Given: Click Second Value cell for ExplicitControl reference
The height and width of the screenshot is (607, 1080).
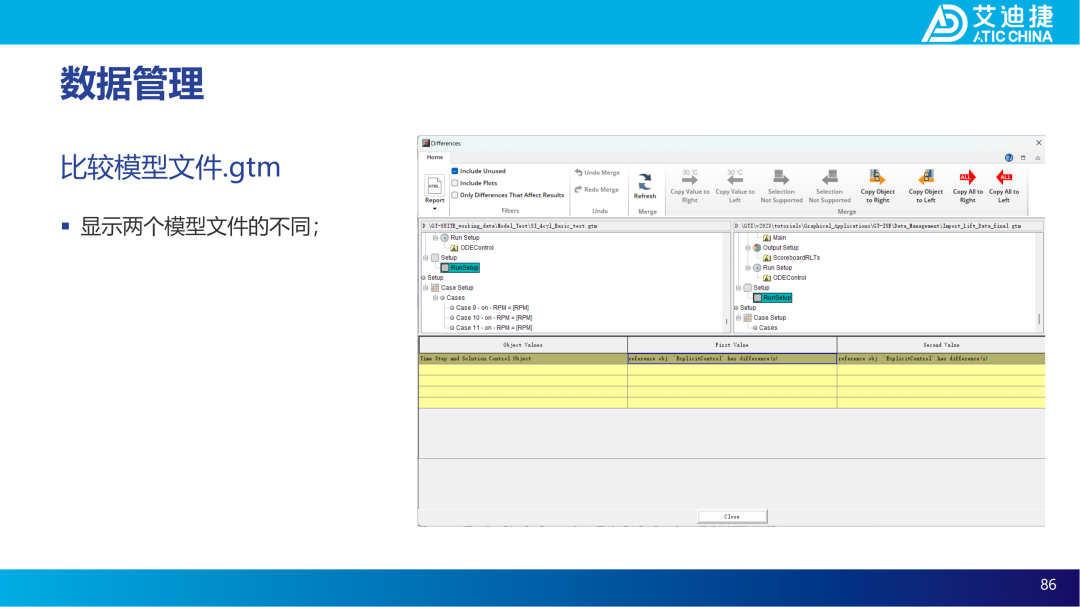Looking at the screenshot, I should (941, 358).
